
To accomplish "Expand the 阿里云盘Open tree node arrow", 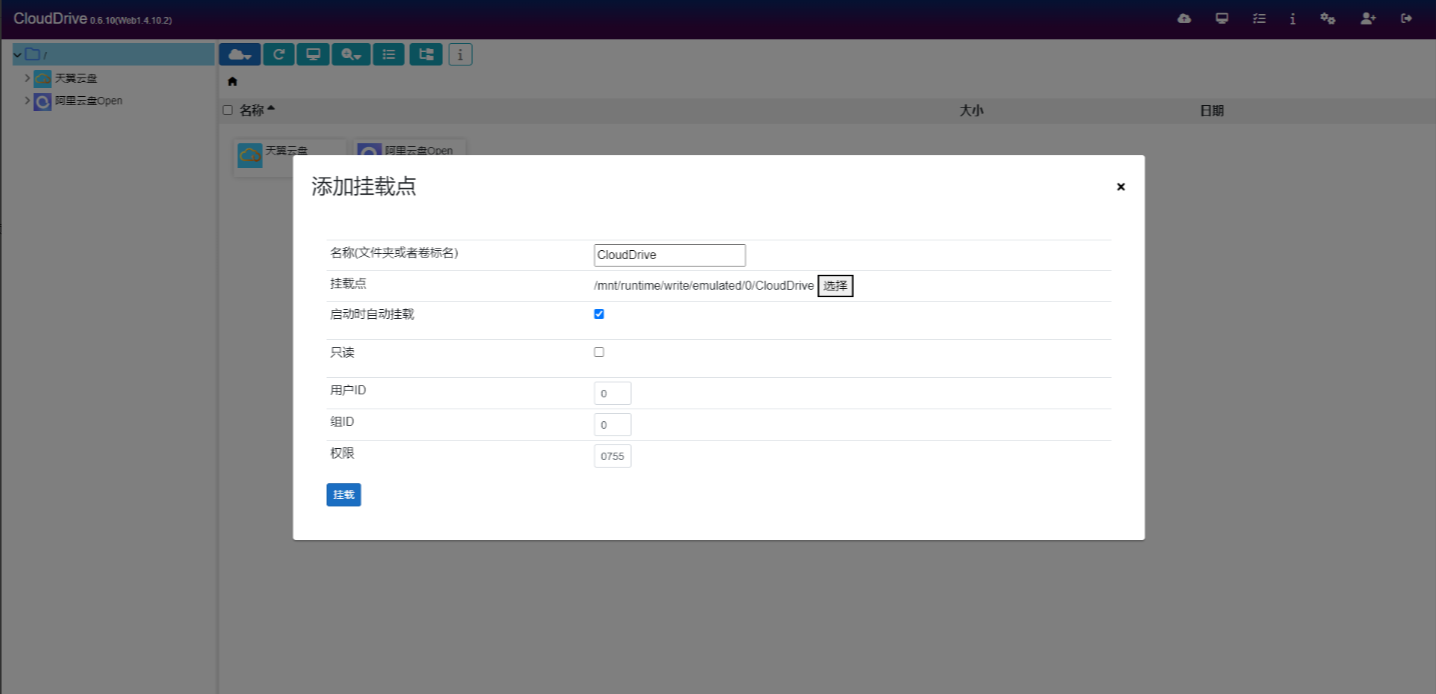I will coord(27,101).
